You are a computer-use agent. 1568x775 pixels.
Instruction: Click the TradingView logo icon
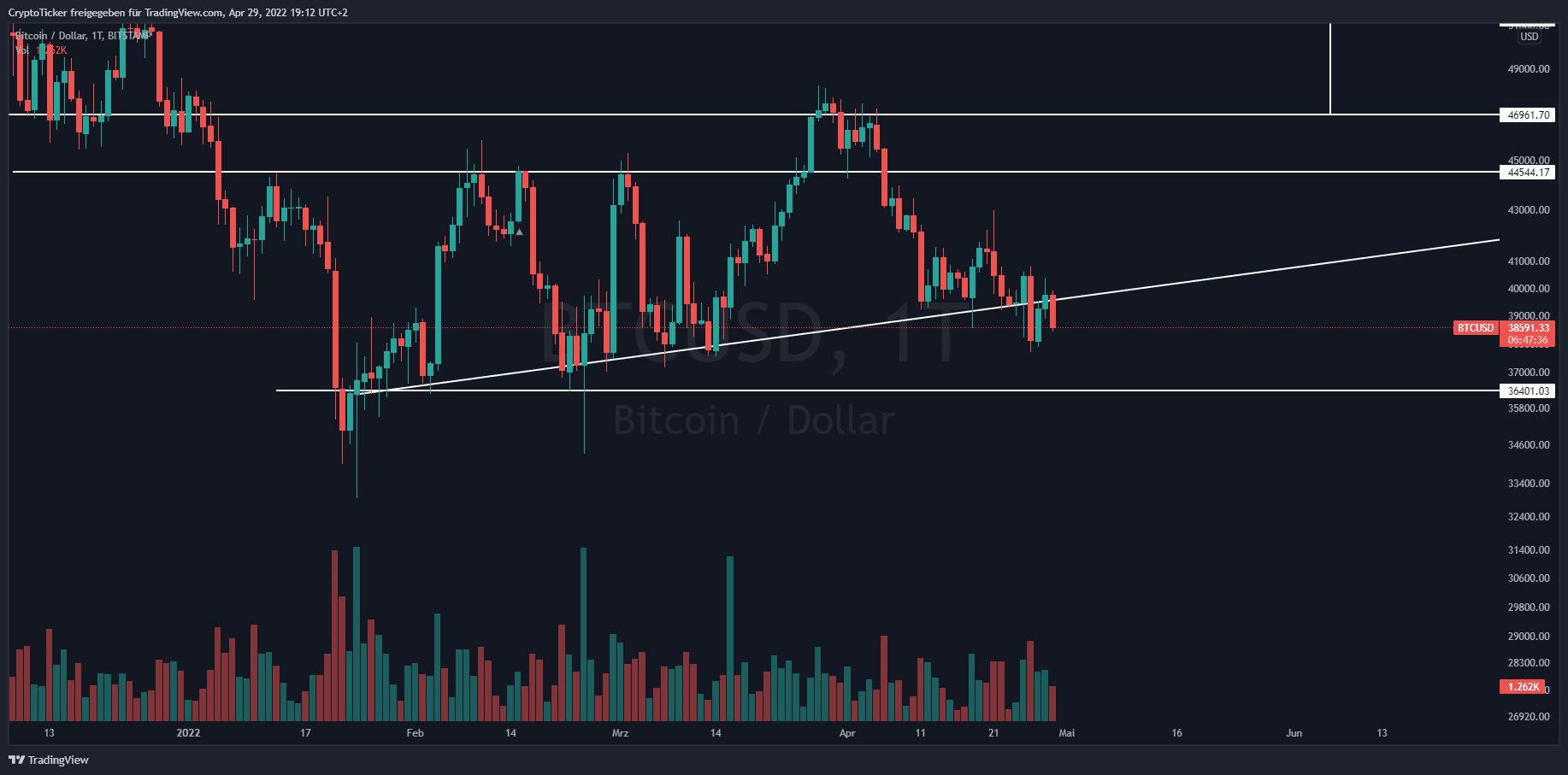16,760
